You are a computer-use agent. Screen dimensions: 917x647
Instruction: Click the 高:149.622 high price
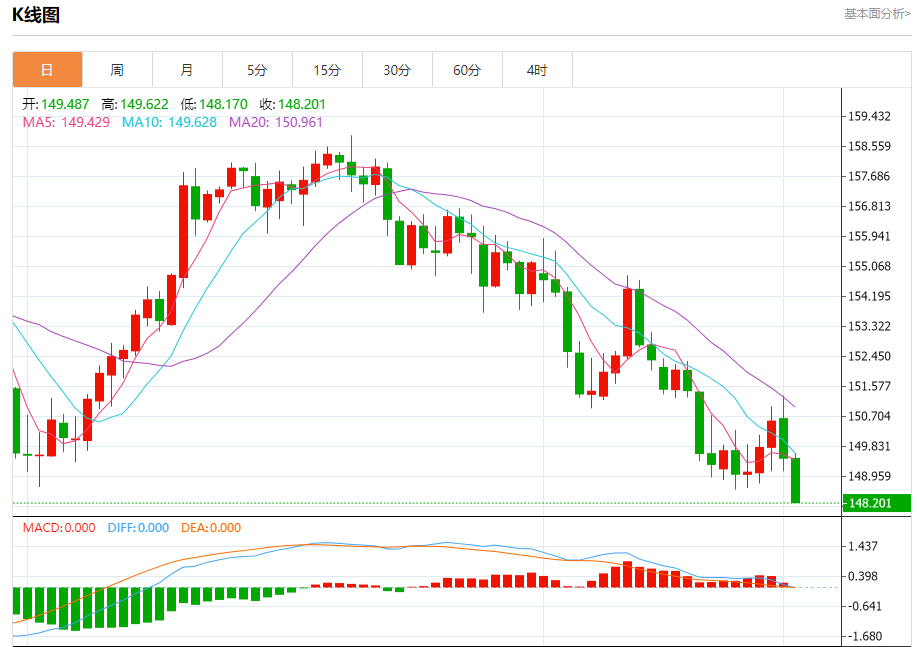pos(135,104)
